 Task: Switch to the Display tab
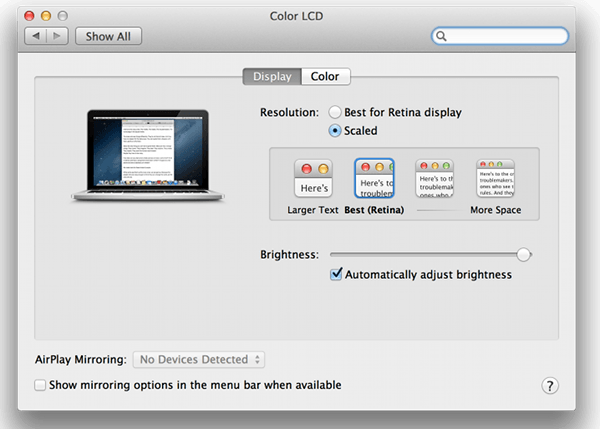[272, 77]
